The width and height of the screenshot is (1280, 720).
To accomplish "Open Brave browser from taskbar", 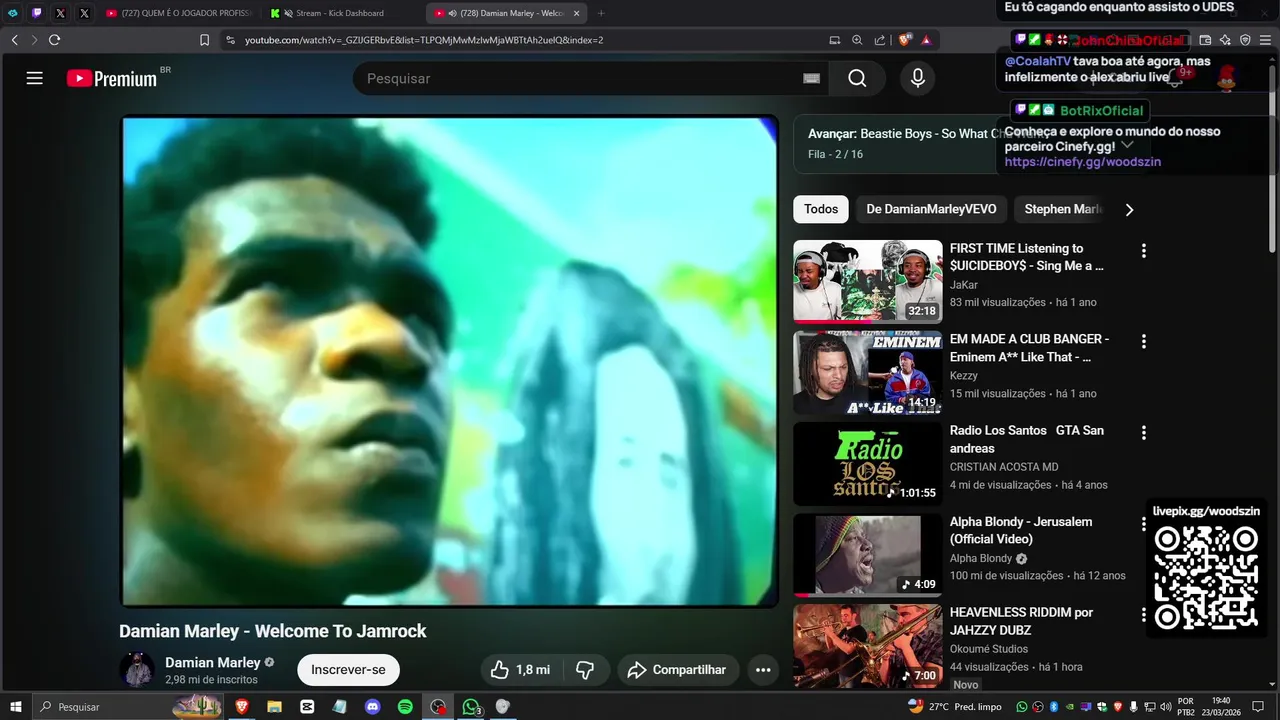I will [x=241, y=707].
